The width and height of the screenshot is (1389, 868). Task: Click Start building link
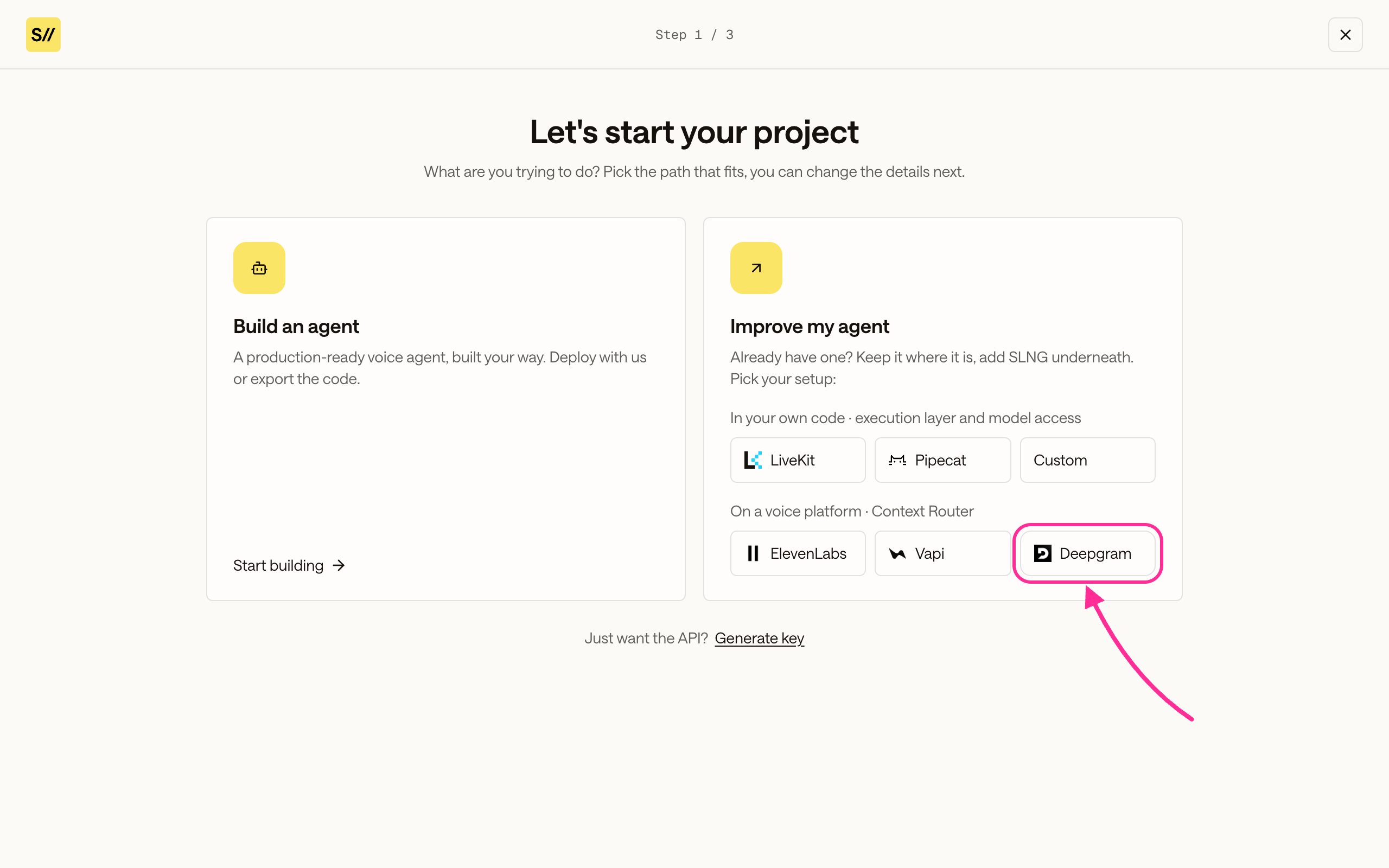click(289, 565)
